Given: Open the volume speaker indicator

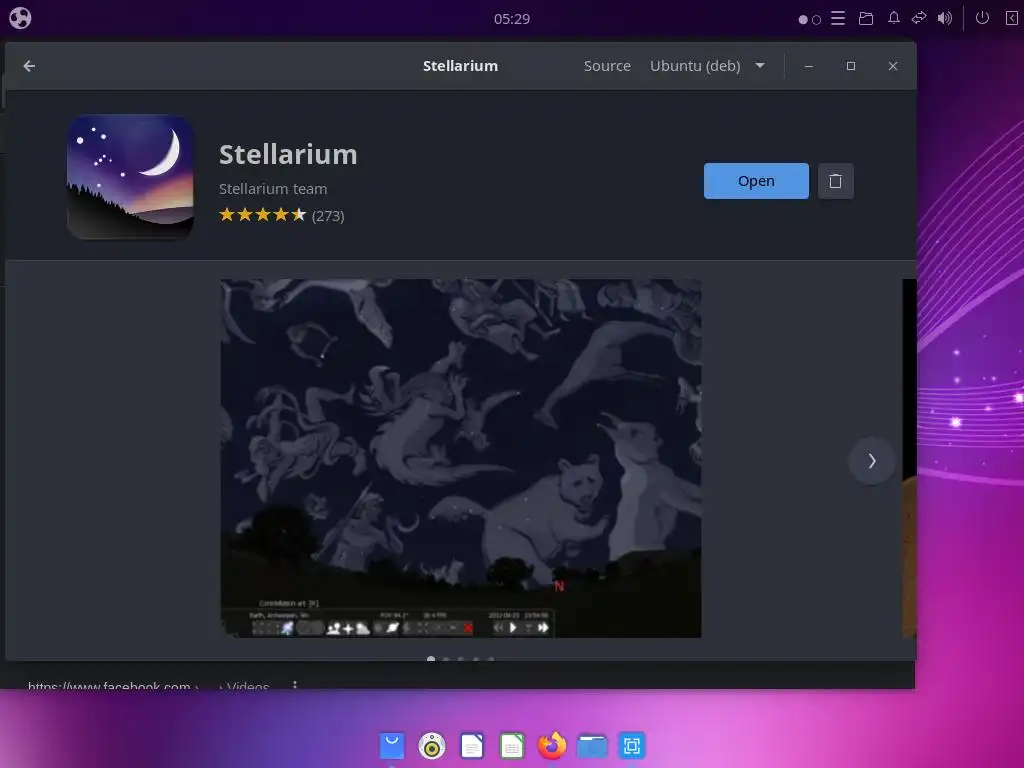Looking at the screenshot, I should (944, 18).
